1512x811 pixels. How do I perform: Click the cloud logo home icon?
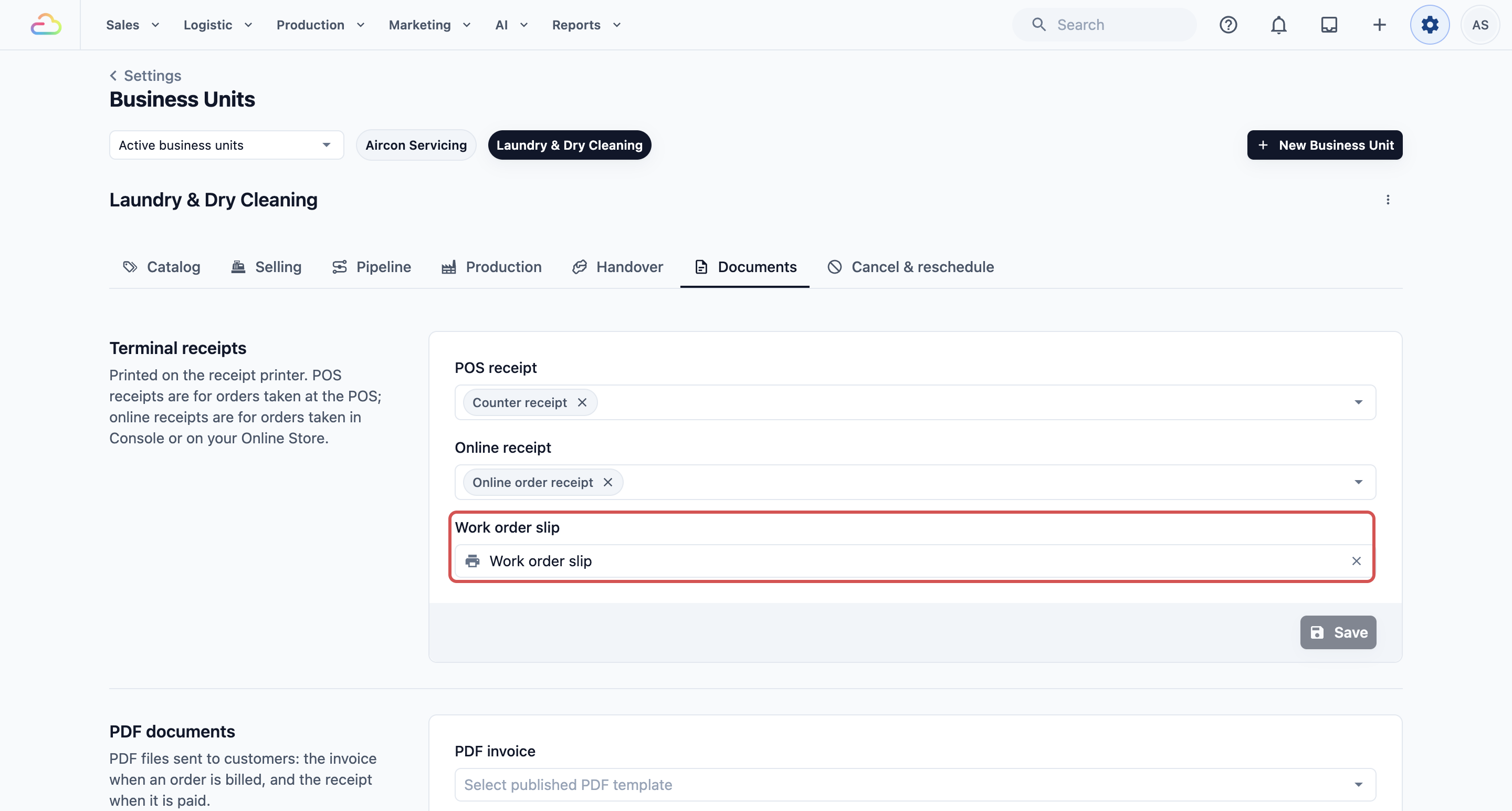pos(46,25)
